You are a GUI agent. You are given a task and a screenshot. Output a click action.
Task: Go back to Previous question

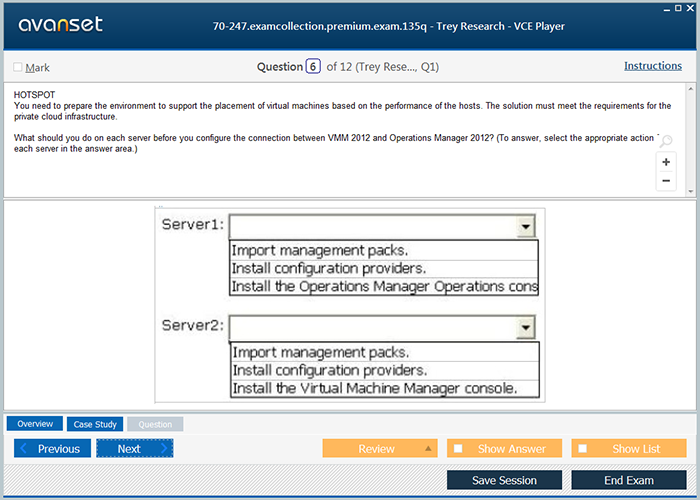click(52, 449)
